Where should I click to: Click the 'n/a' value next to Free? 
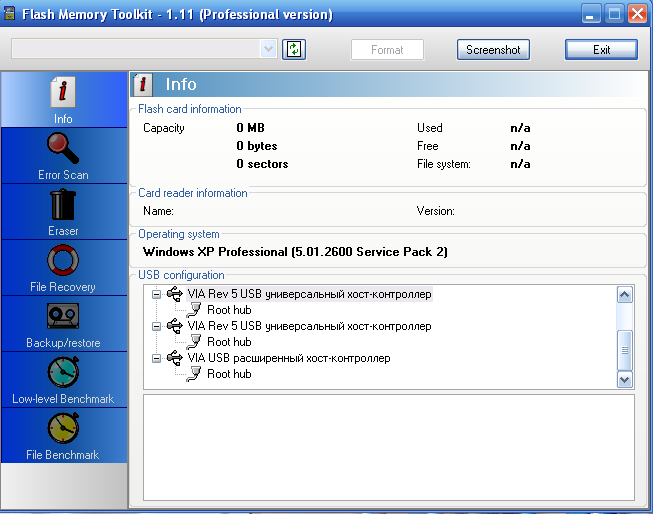[x=520, y=146]
